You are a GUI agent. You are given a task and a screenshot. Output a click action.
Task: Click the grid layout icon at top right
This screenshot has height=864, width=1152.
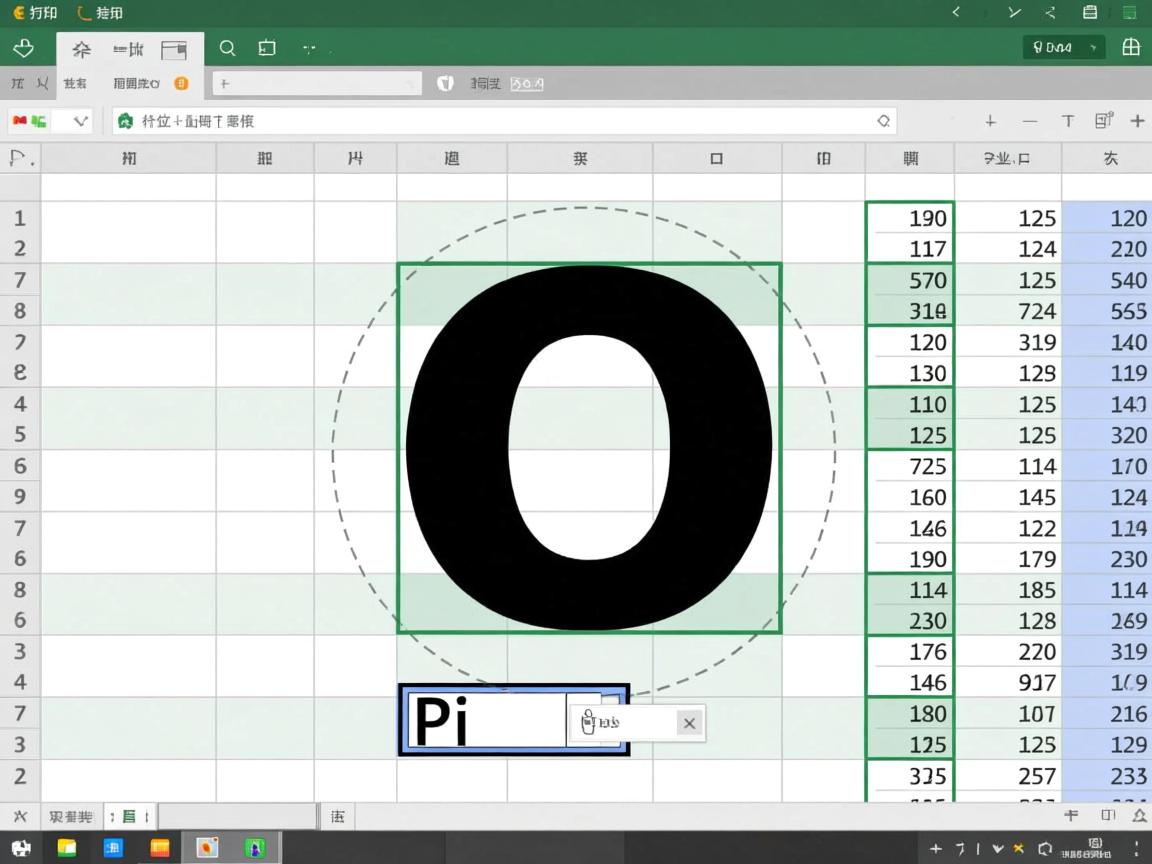coord(1131,47)
